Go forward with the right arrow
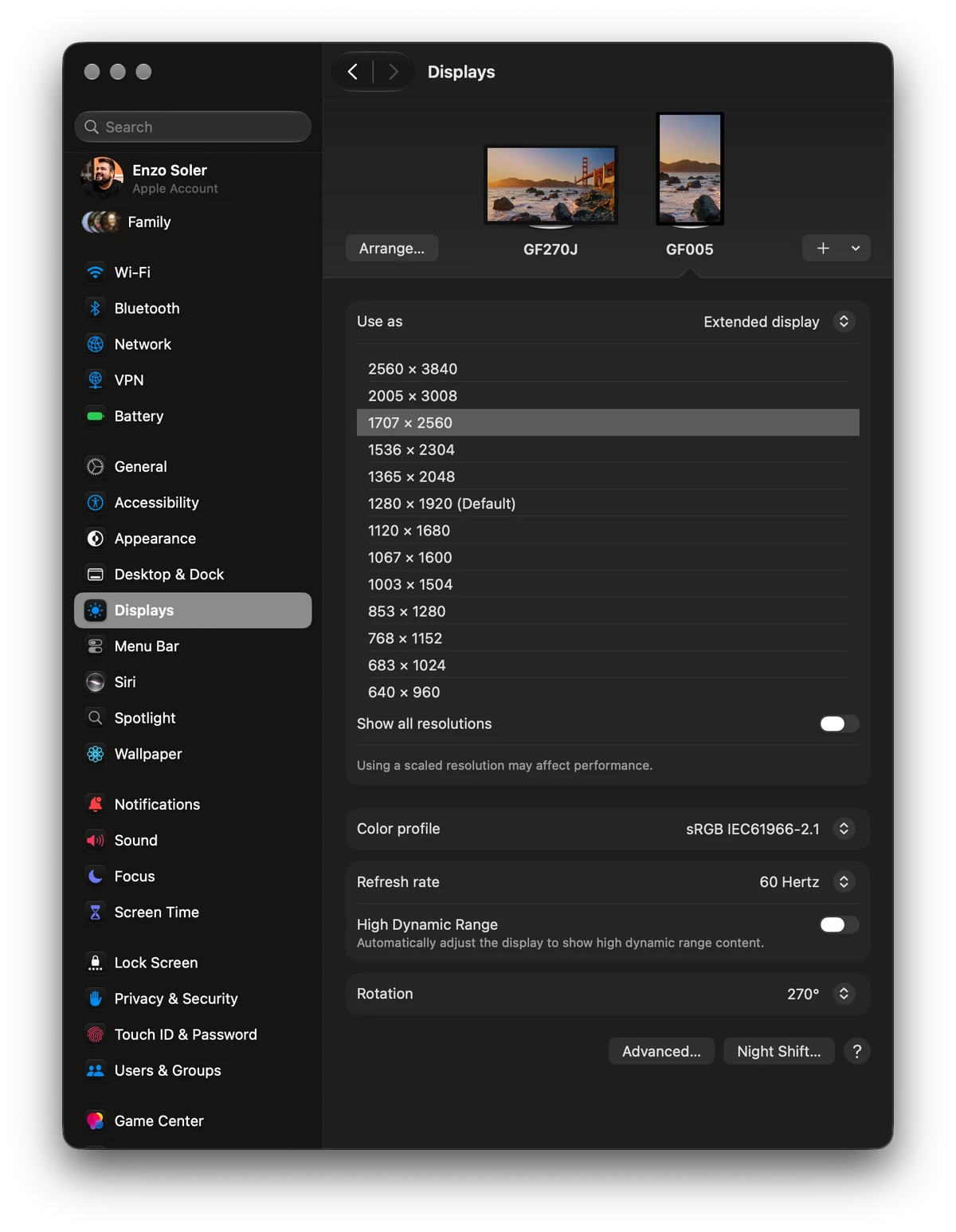The height and width of the screenshot is (1232, 956). pyautogui.click(x=393, y=72)
